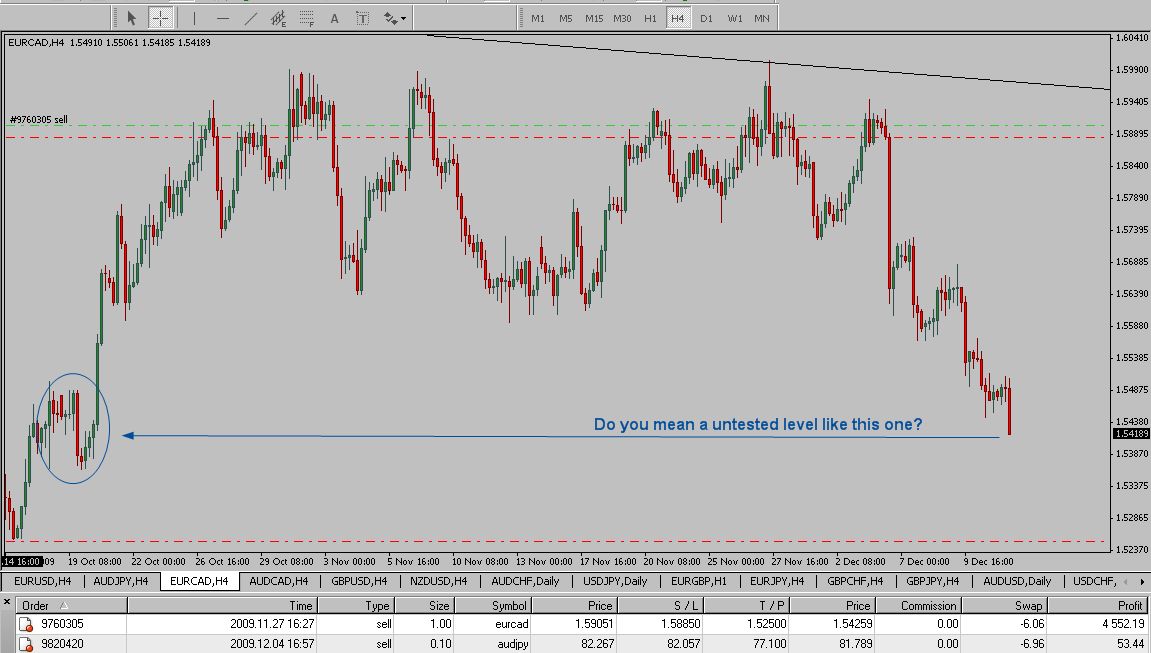Switch to the GBPUSD,H4 chart tab
The width and height of the screenshot is (1151, 653).
pos(358,581)
